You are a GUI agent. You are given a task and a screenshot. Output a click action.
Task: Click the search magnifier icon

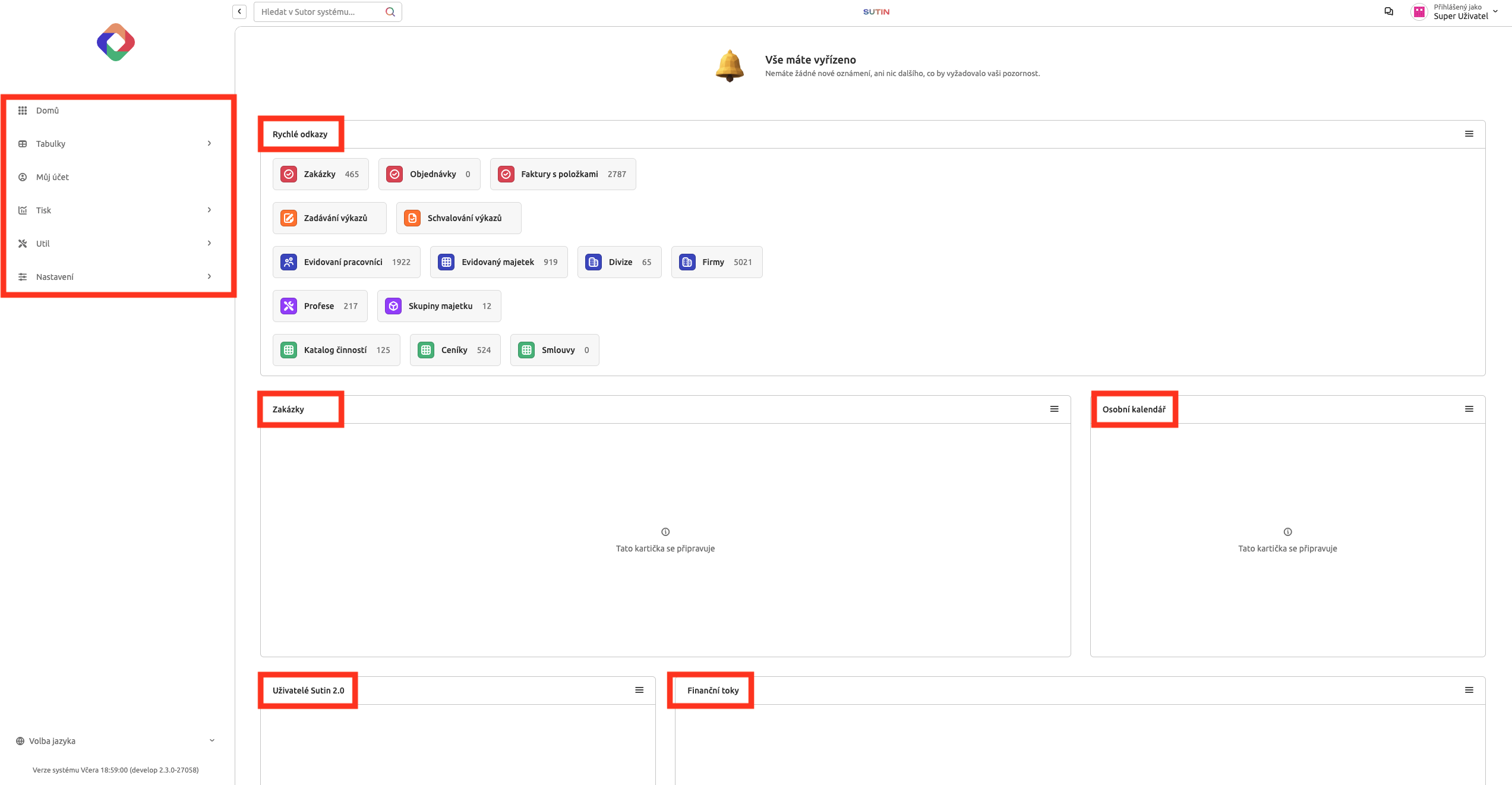pyautogui.click(x=390, y=12)
